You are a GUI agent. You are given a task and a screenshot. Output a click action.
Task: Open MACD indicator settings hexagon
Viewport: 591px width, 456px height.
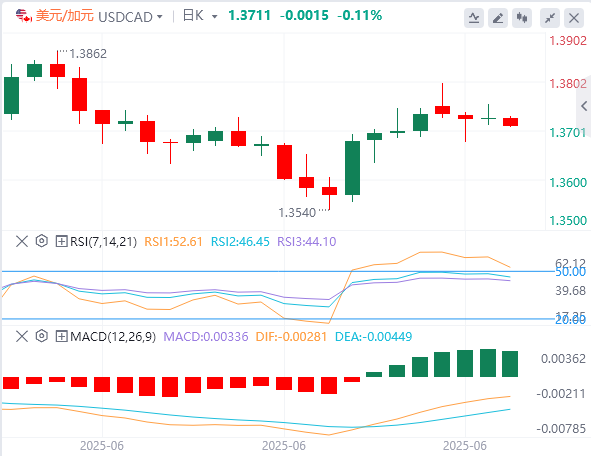click(41, 336)
